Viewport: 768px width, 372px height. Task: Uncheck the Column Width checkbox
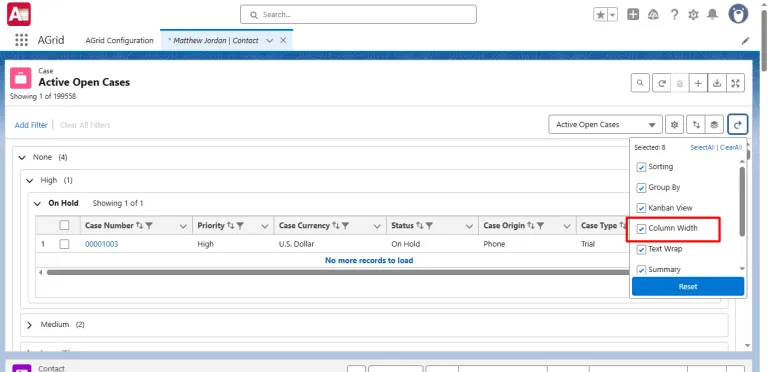click(x=641, y=229)
